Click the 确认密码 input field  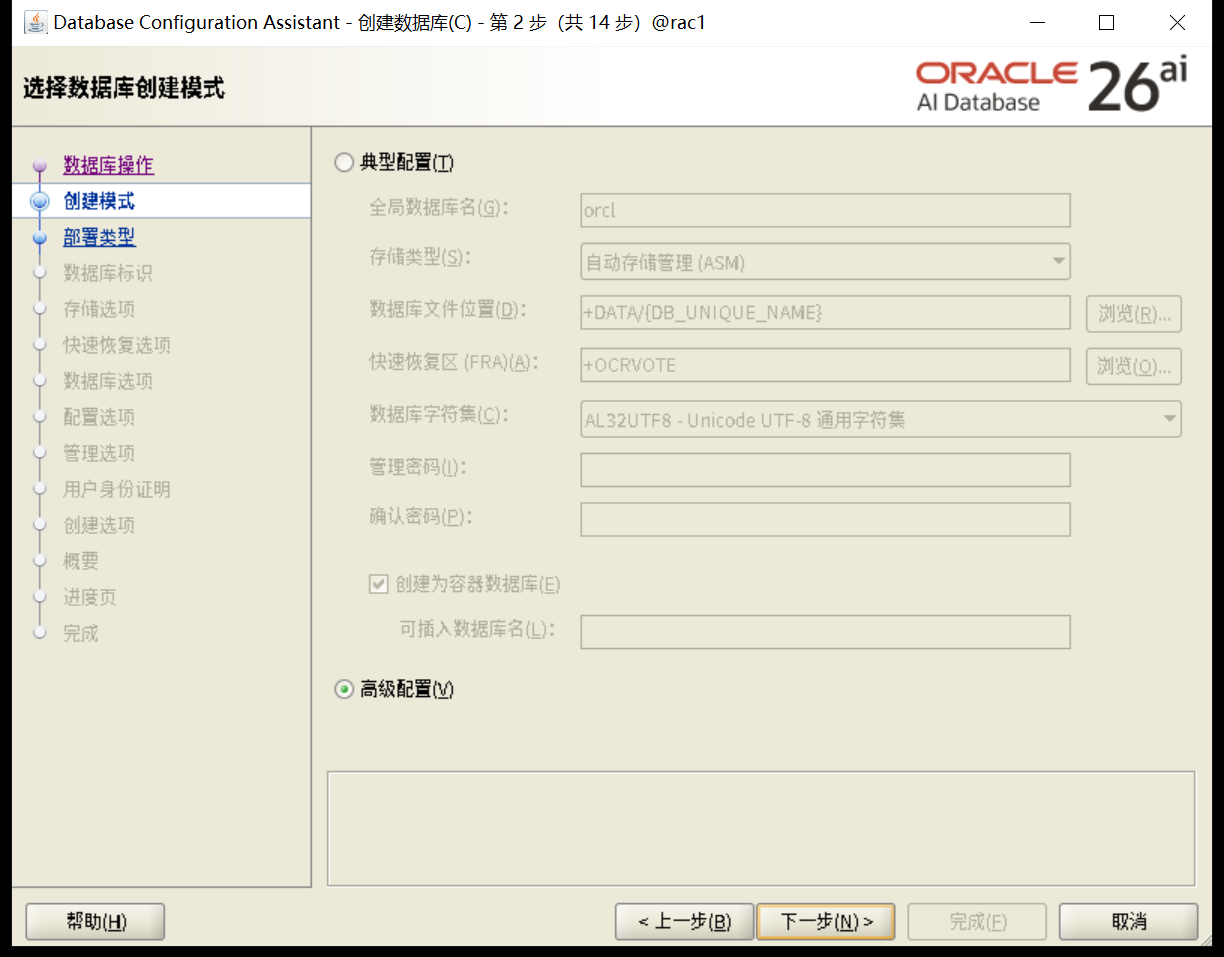[825, 519]
